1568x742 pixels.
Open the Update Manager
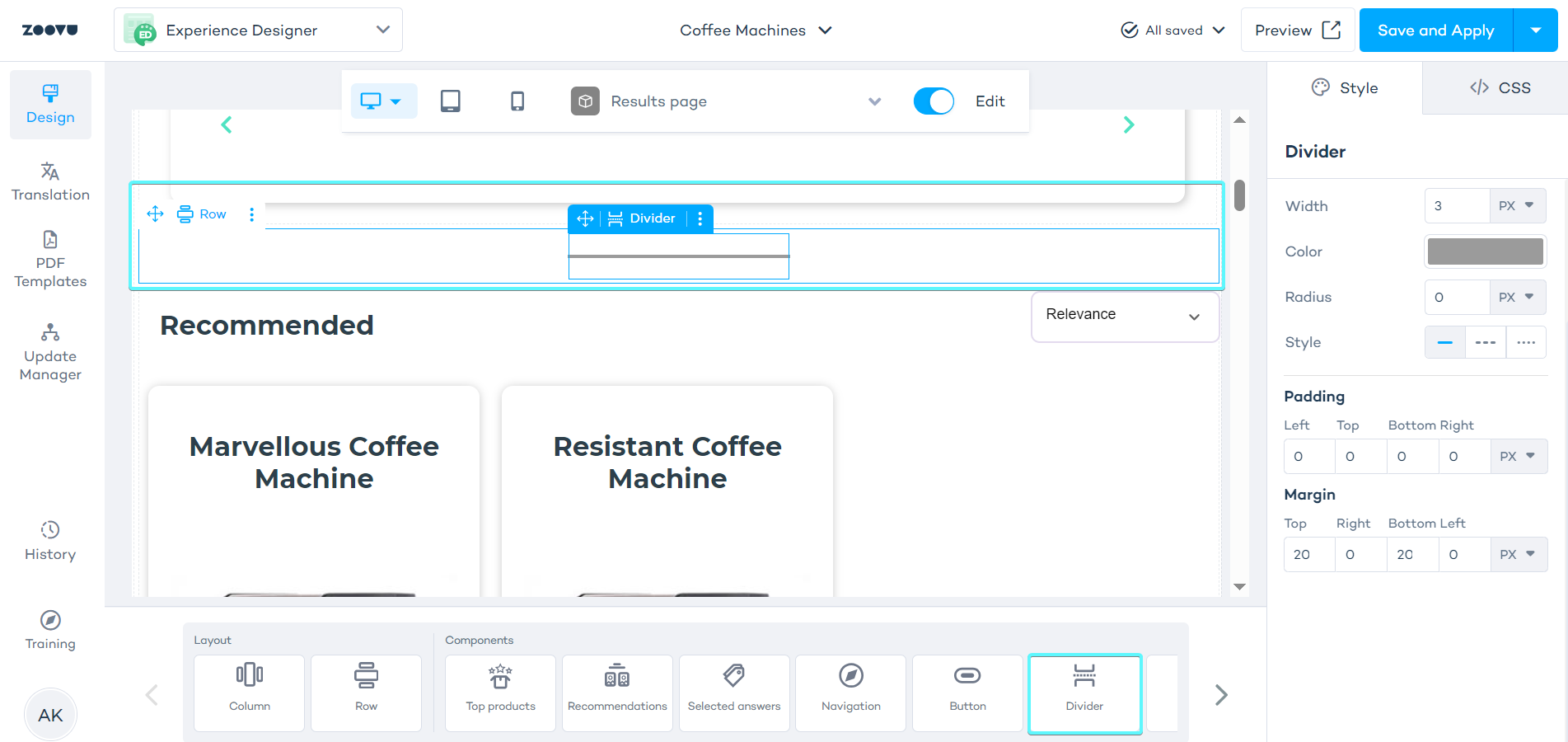coord(50,353)
